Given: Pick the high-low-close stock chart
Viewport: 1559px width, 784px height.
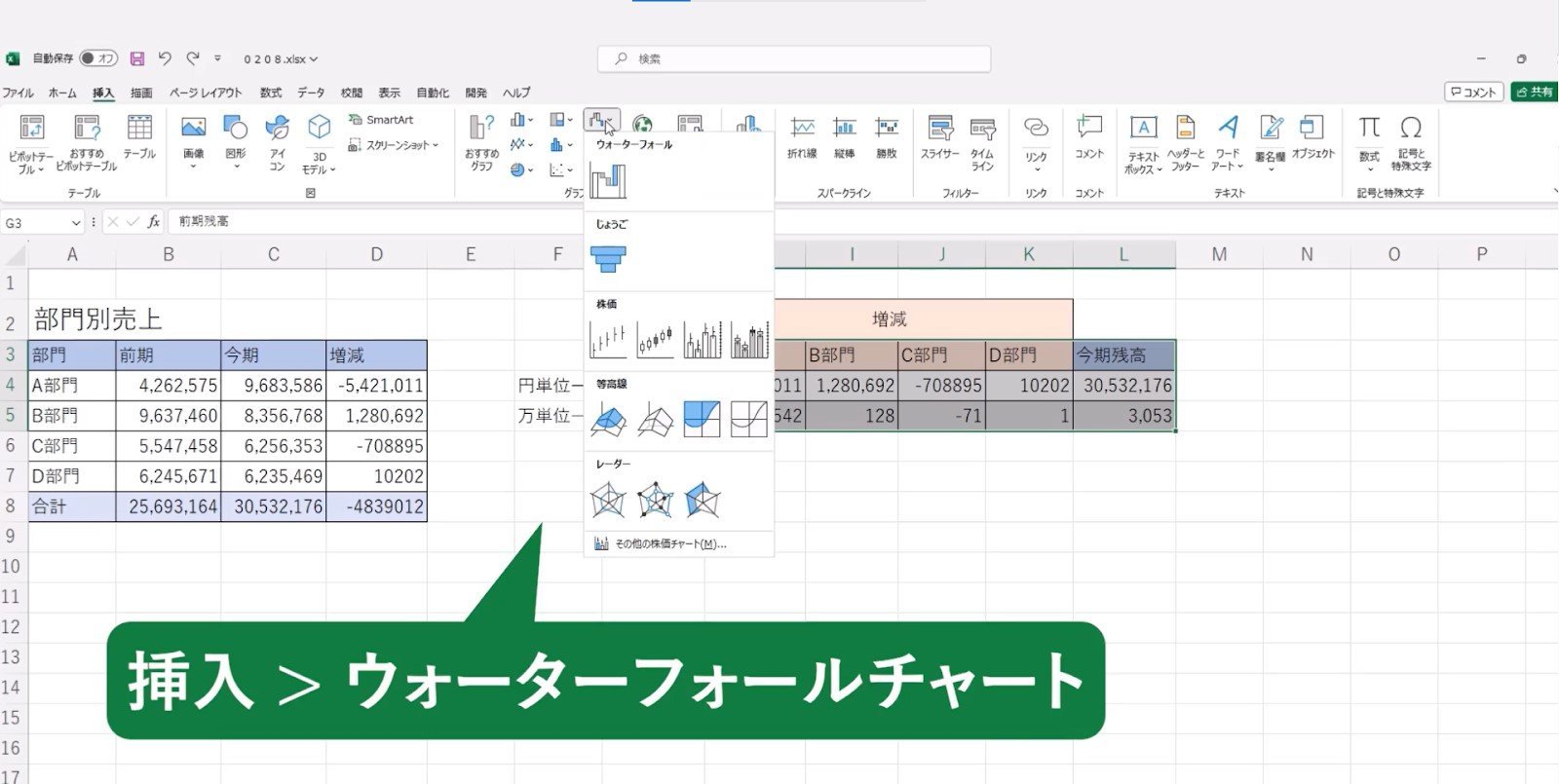Looking at the screenshot, I should coord(608,340).
